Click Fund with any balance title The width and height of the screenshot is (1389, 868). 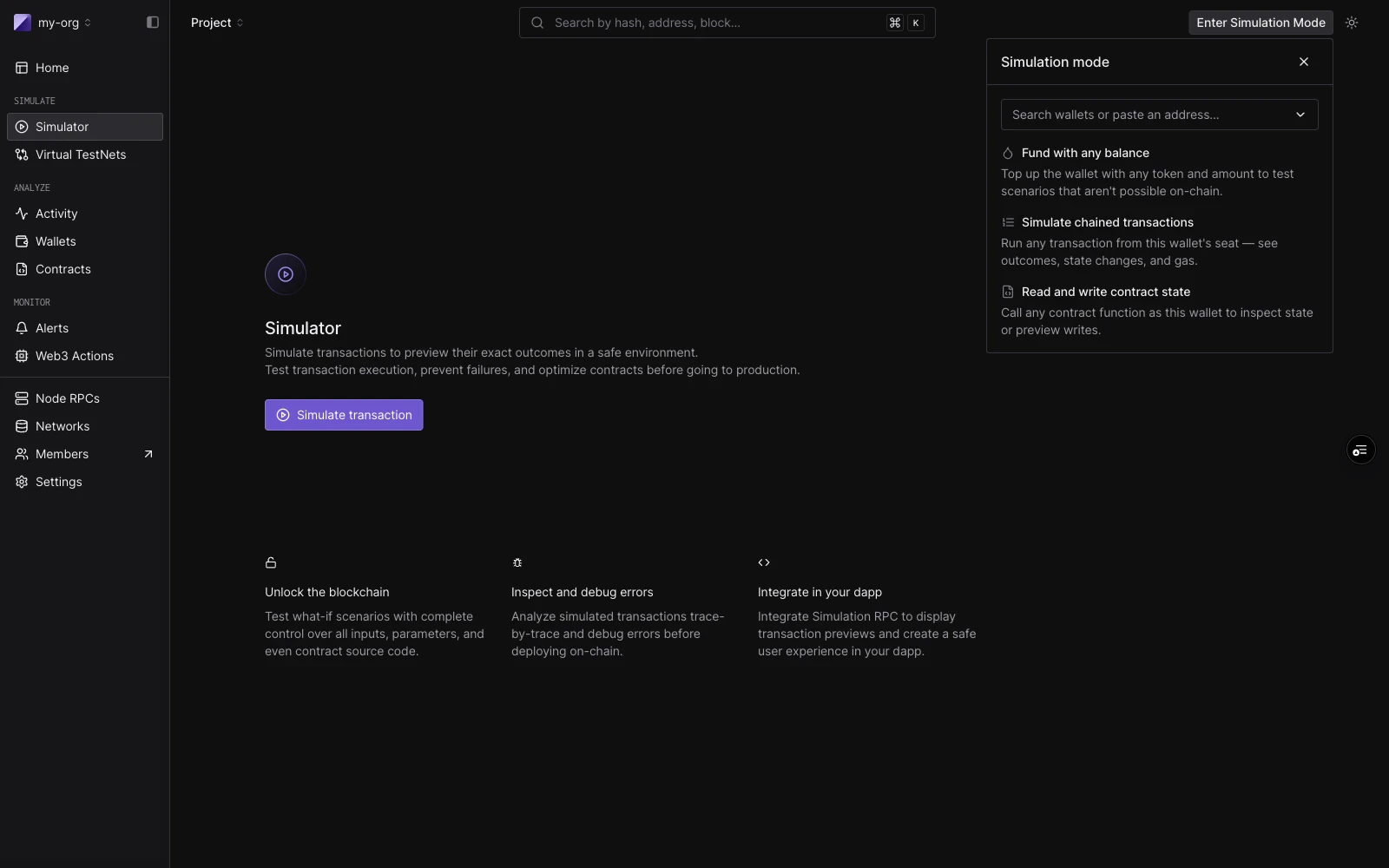[x=1085, y=153]
